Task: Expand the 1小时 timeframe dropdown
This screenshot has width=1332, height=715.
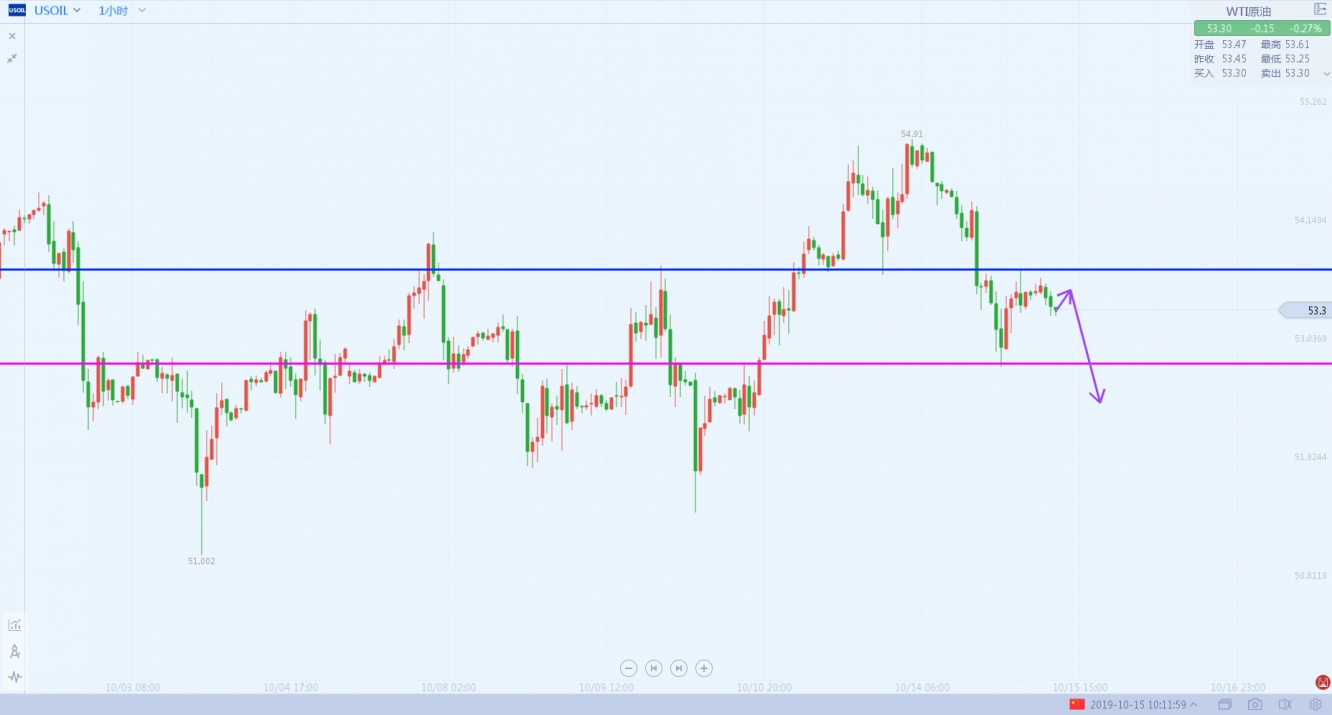Action: coord(142,10)
